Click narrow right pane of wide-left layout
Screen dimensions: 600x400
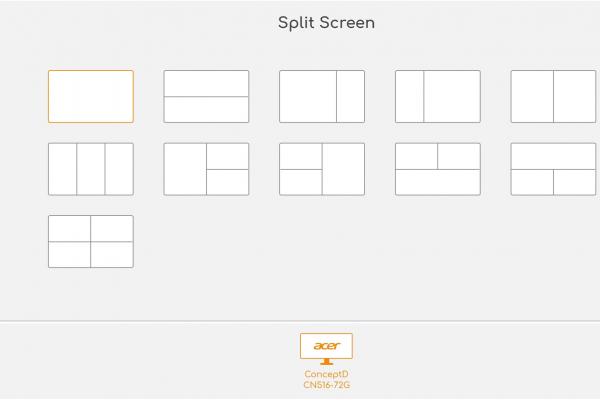tap(351, 96)
